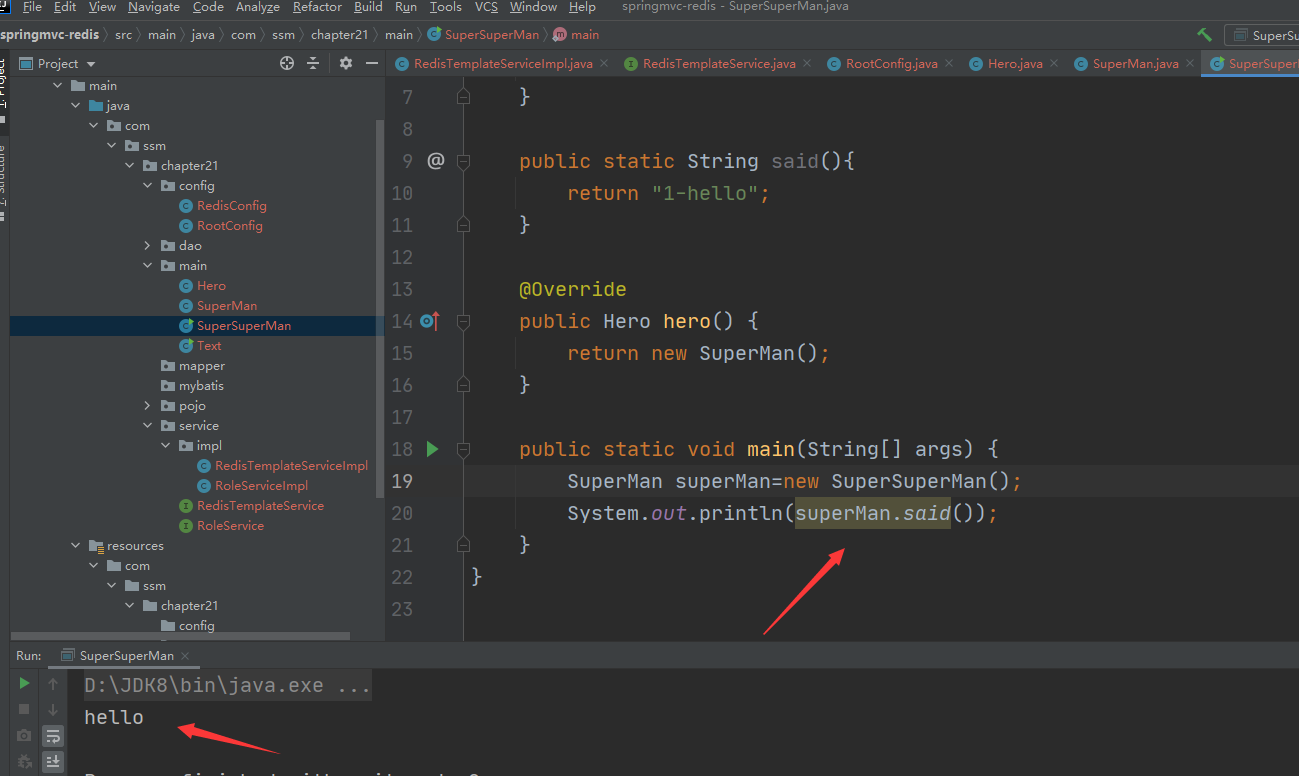Dump threads using the camera icon

pyautogui.click(x=24, y=735)
